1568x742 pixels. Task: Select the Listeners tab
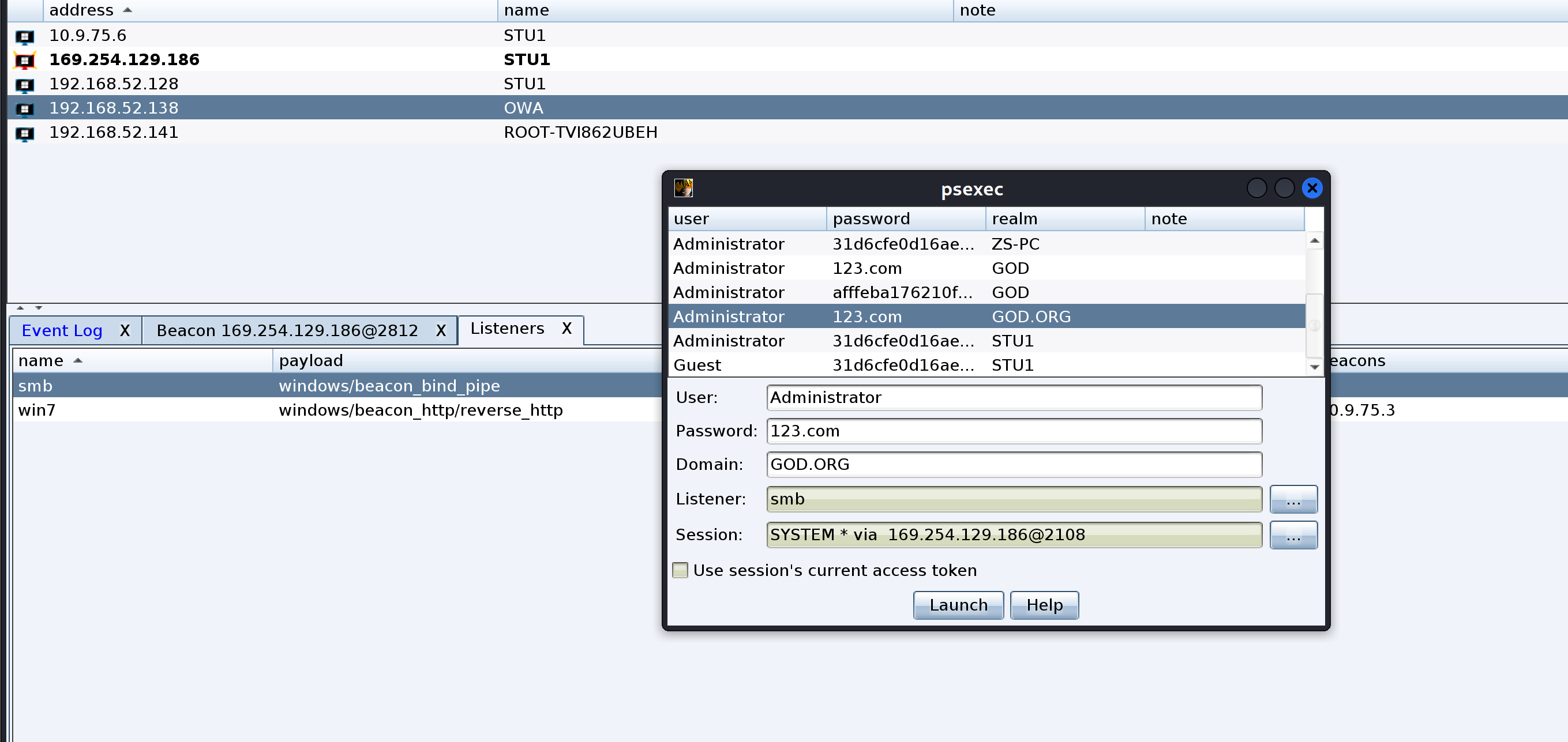tap(507, 329)
